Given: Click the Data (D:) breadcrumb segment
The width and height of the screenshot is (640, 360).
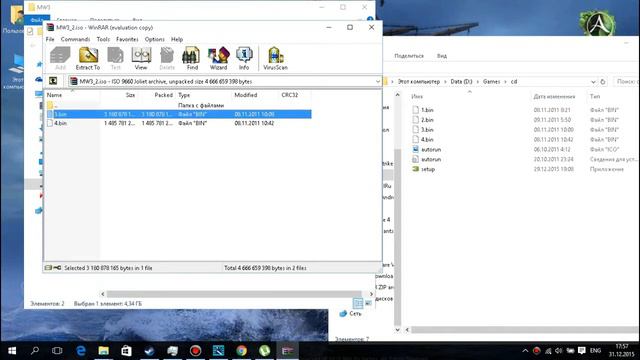Looking at the screenshot, I should pyautogui.click(x=461, y=82).
